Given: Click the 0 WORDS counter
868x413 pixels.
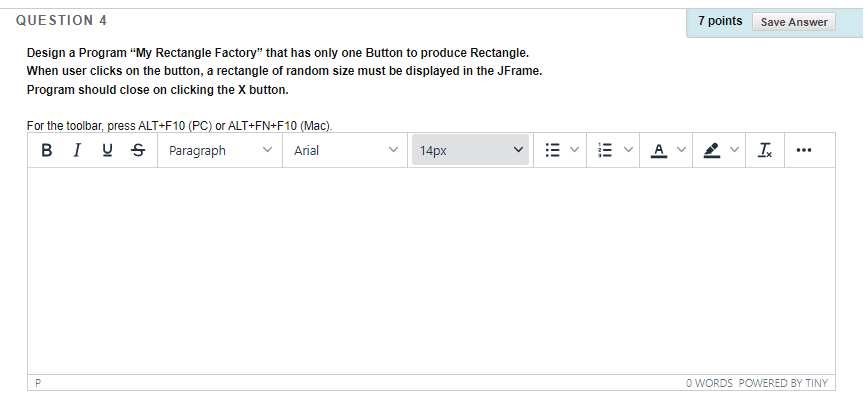Looking at the screenshot, I should (x=709, y=383).
